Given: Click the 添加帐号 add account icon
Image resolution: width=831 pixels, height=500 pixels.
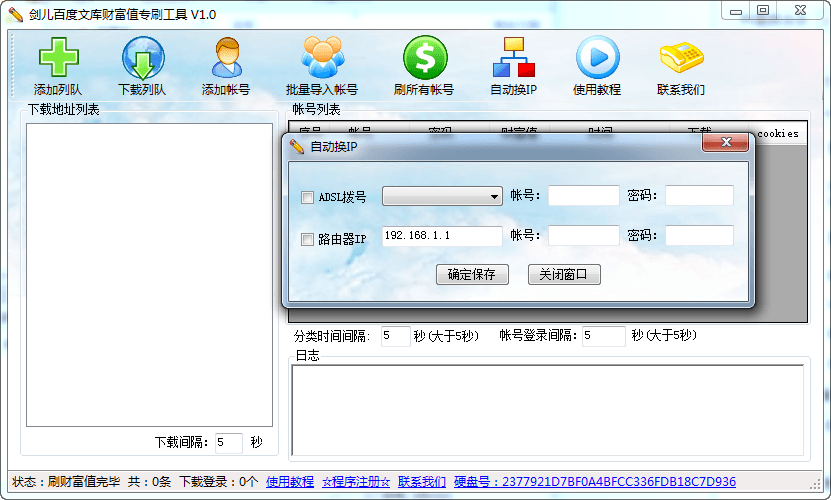Looking at the screenshot, I should (x=227, y=57).
